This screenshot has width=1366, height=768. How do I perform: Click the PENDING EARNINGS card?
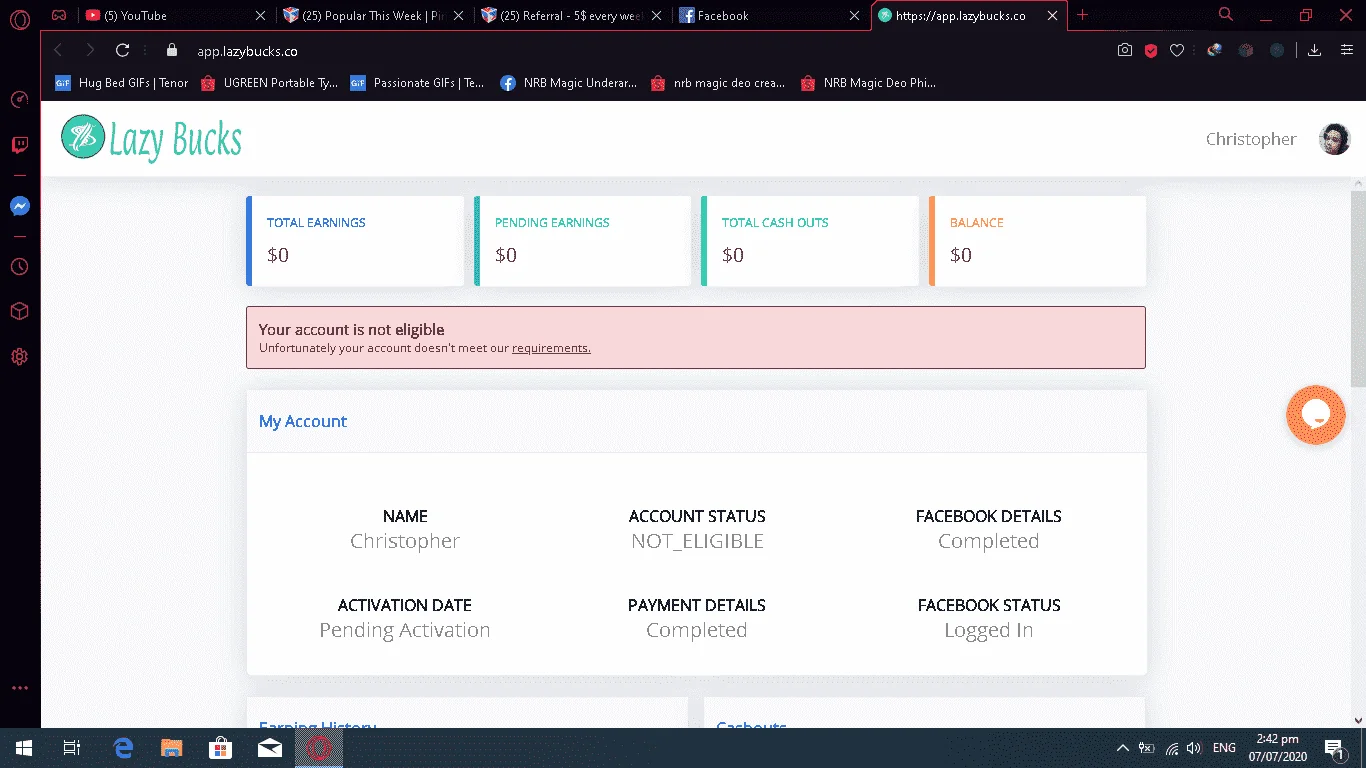coord(582,240)
